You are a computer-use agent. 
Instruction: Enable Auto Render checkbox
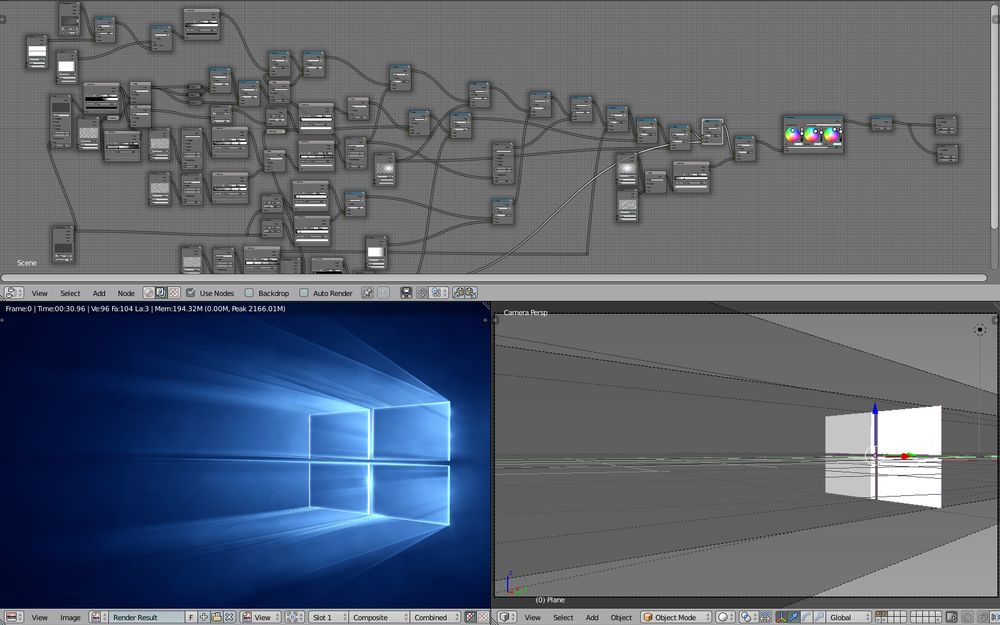pos(304,293)
